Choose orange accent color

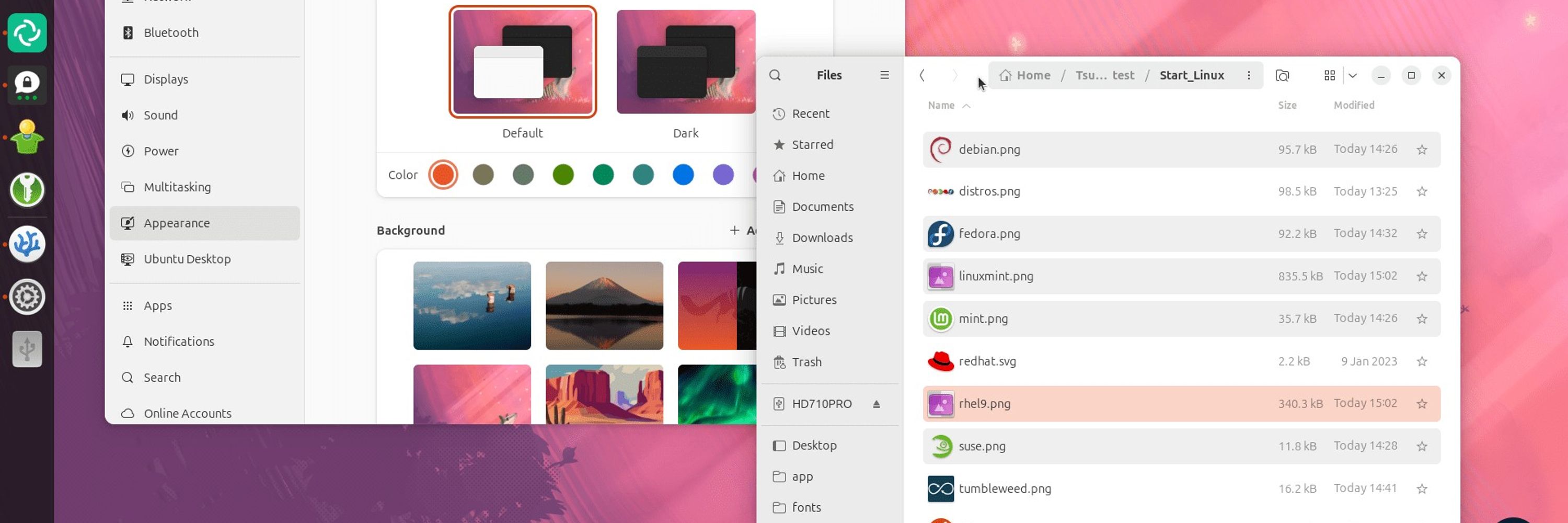(x=443, y=175)
